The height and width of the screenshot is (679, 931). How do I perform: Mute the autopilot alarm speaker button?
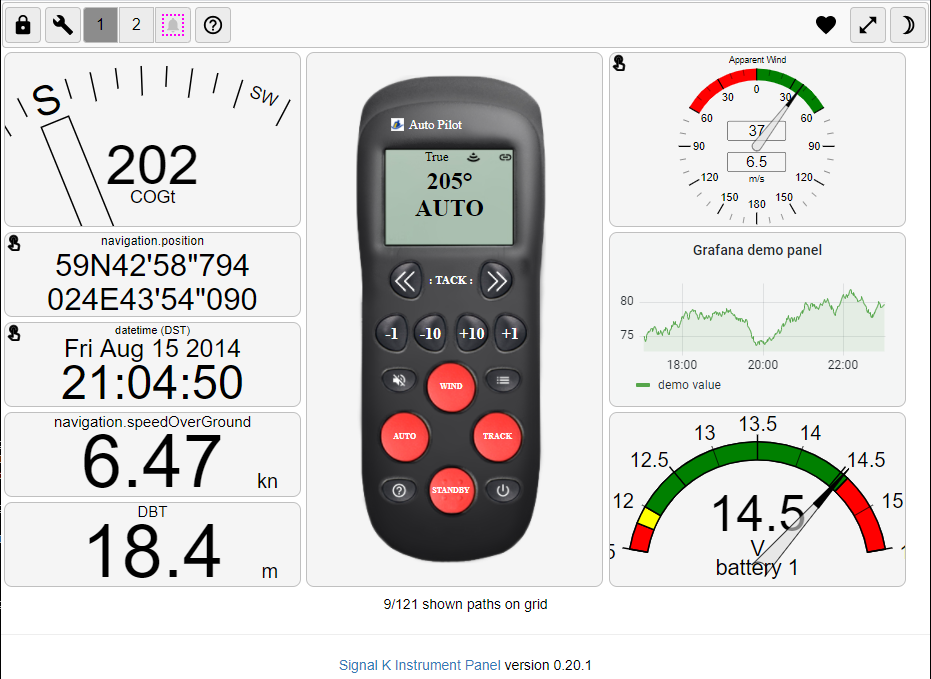399,380
